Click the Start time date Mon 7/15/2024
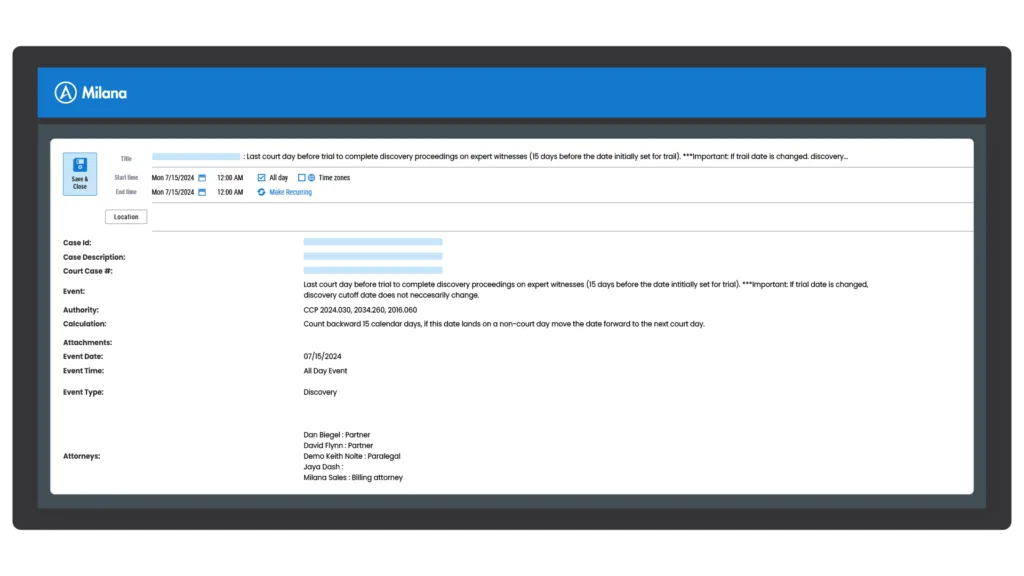 172,178
